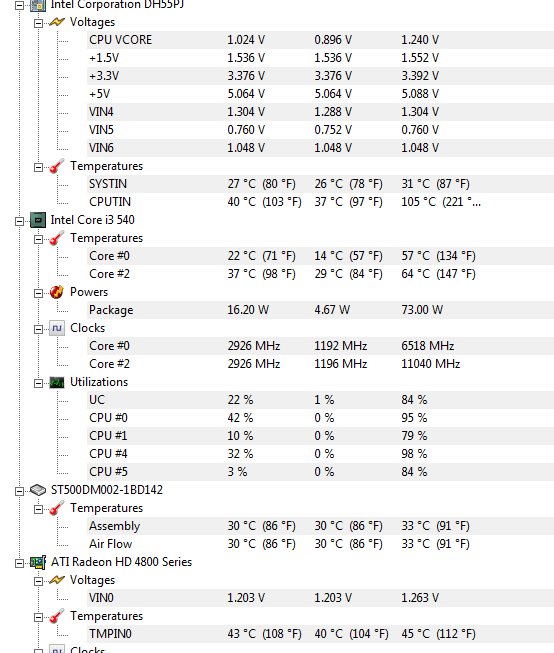
Task: Click the thermometer icon under ST500DM002 drive
Action: pyautogui.click(x=57, y=508)
